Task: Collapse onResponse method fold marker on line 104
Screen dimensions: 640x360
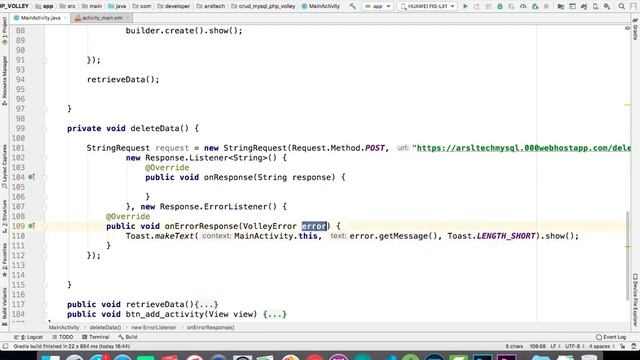Action: coord(44,178)
